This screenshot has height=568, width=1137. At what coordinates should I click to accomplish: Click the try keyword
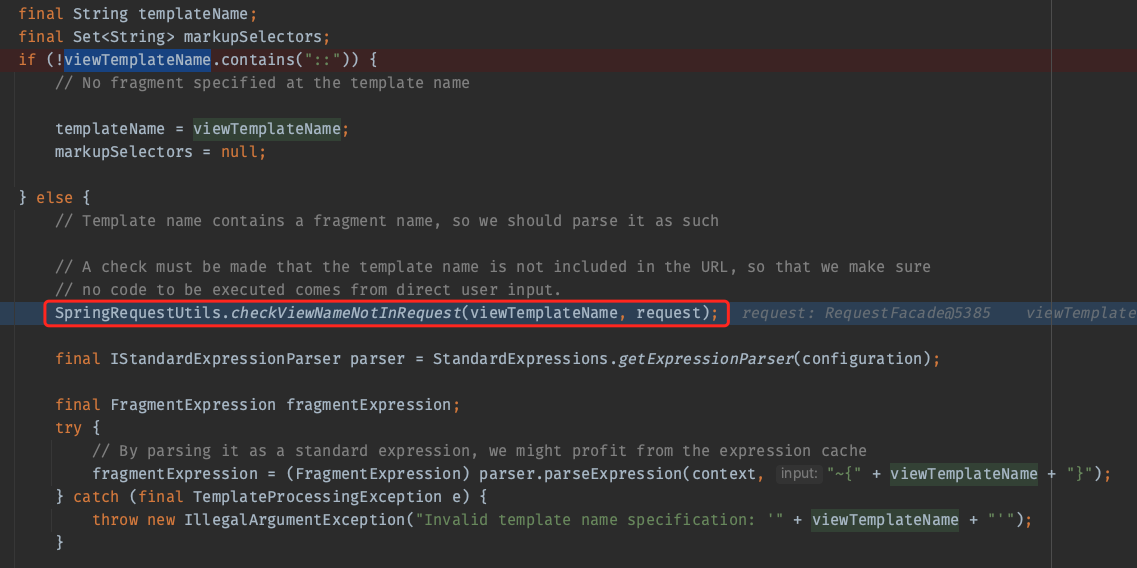coord(68,428)
